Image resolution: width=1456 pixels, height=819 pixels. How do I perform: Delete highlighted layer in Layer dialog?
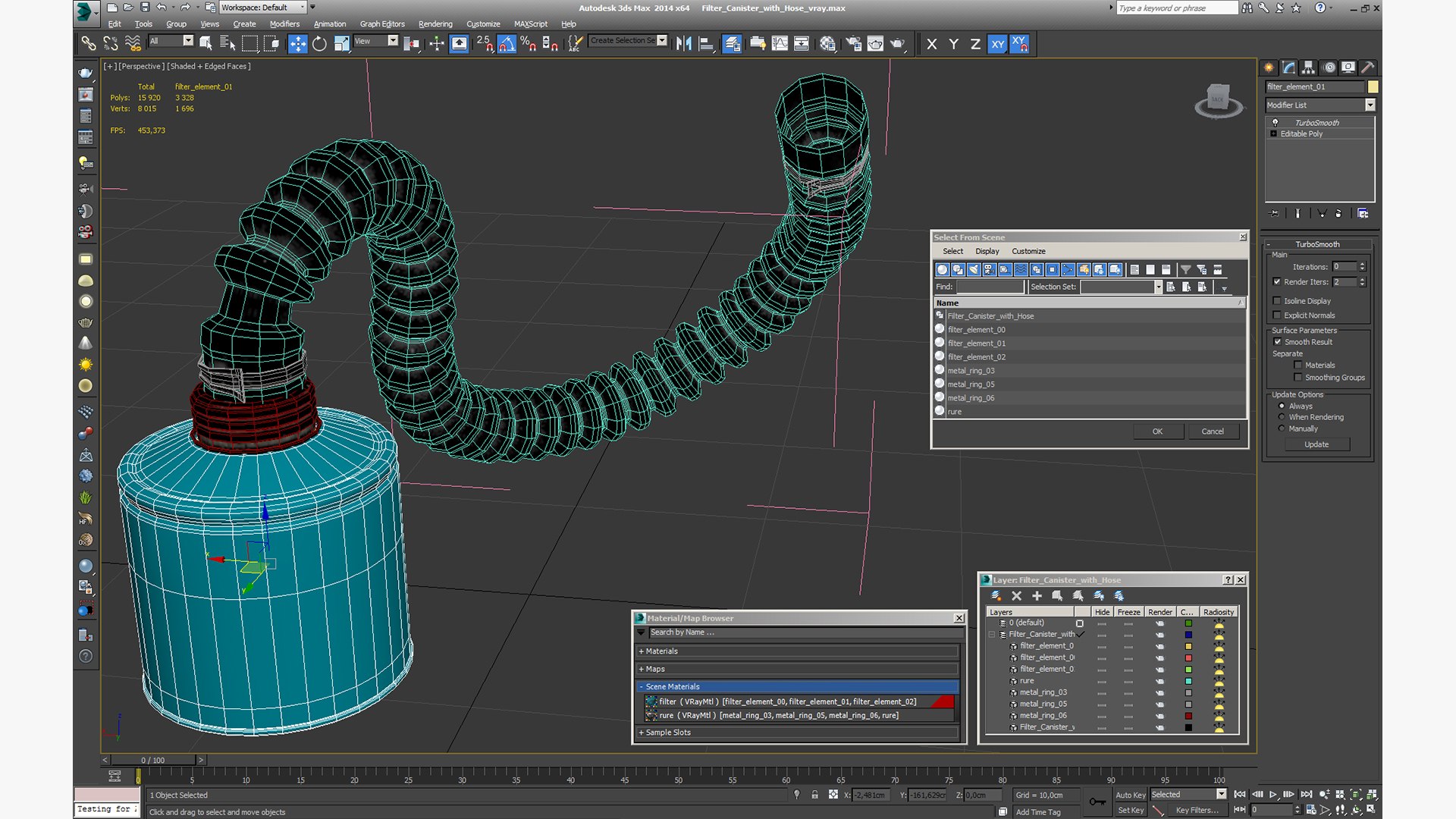click(x=1016, y=596)
